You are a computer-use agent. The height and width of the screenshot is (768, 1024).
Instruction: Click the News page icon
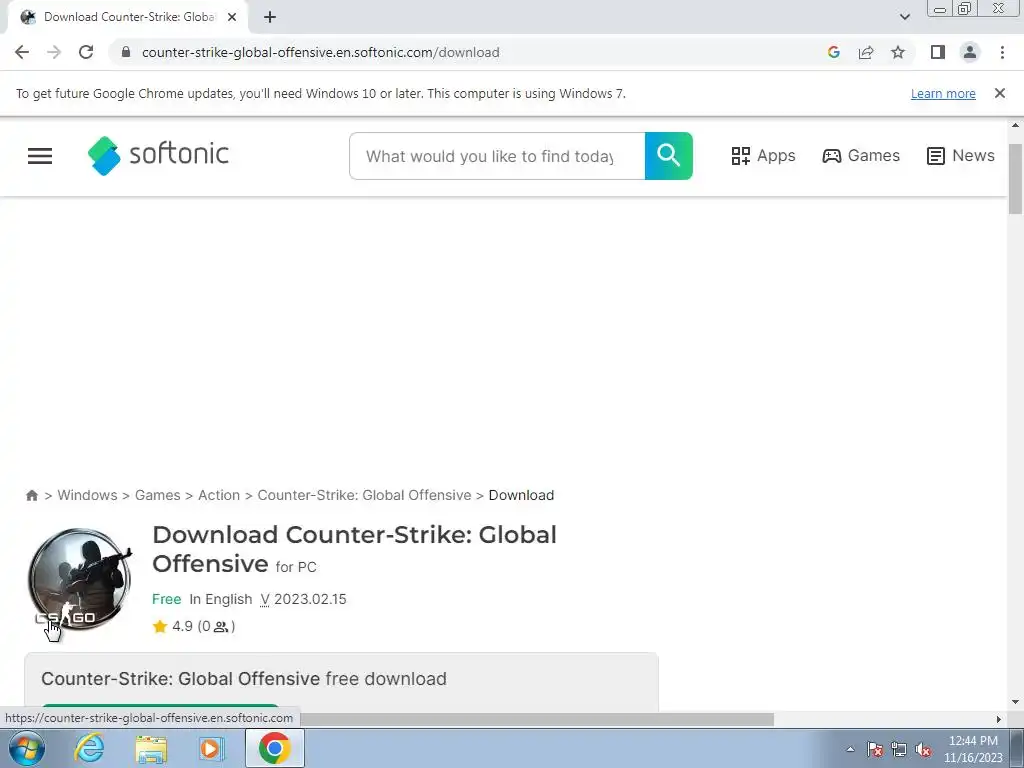click(935, 155)
